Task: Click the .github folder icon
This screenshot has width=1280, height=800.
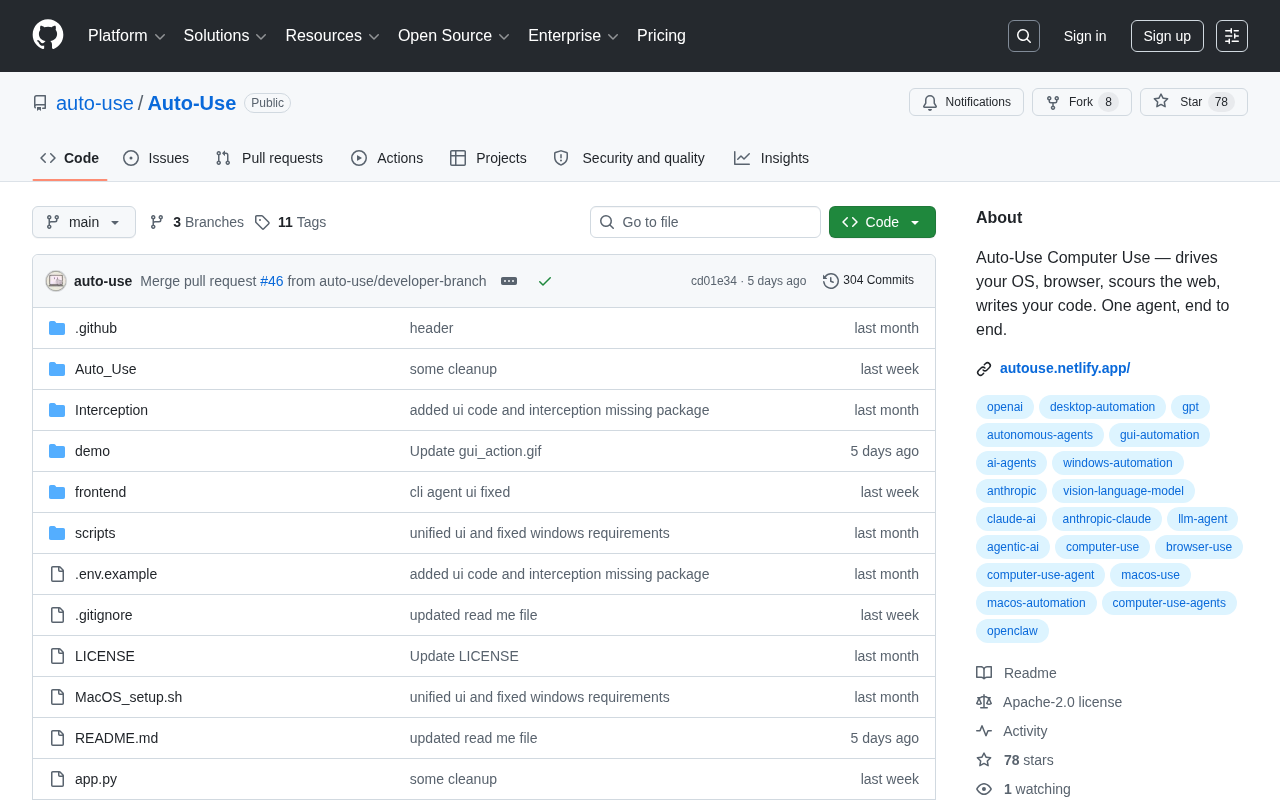Action: (57, 328)
